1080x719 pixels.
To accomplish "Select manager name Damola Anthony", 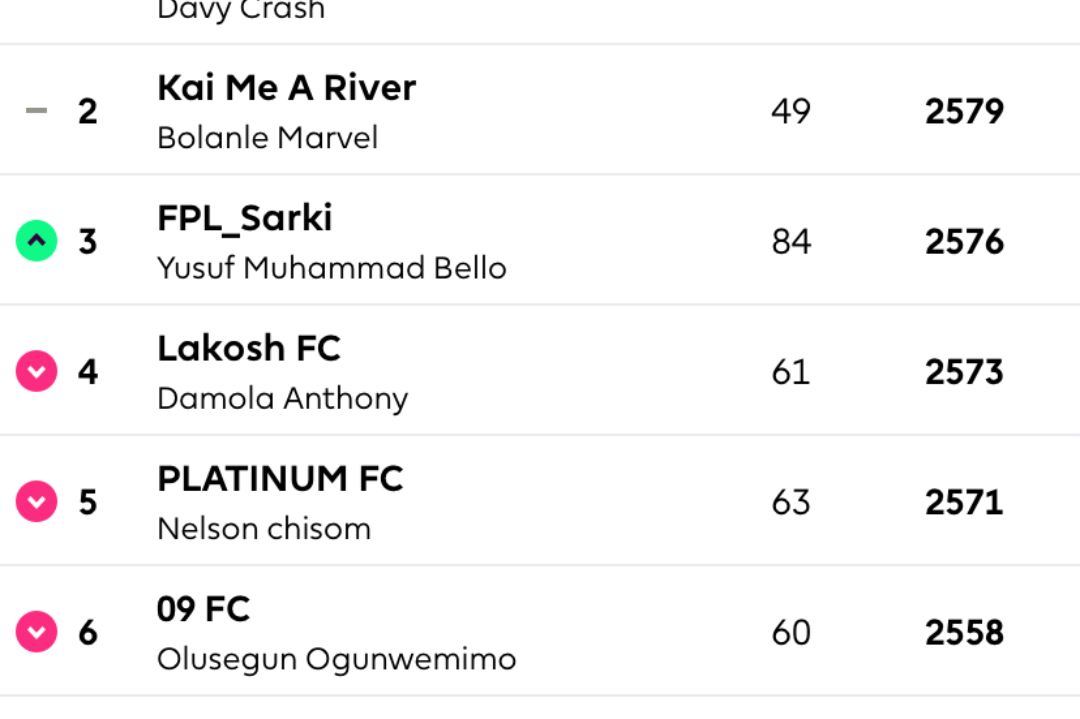I will (x=282, y=399).
